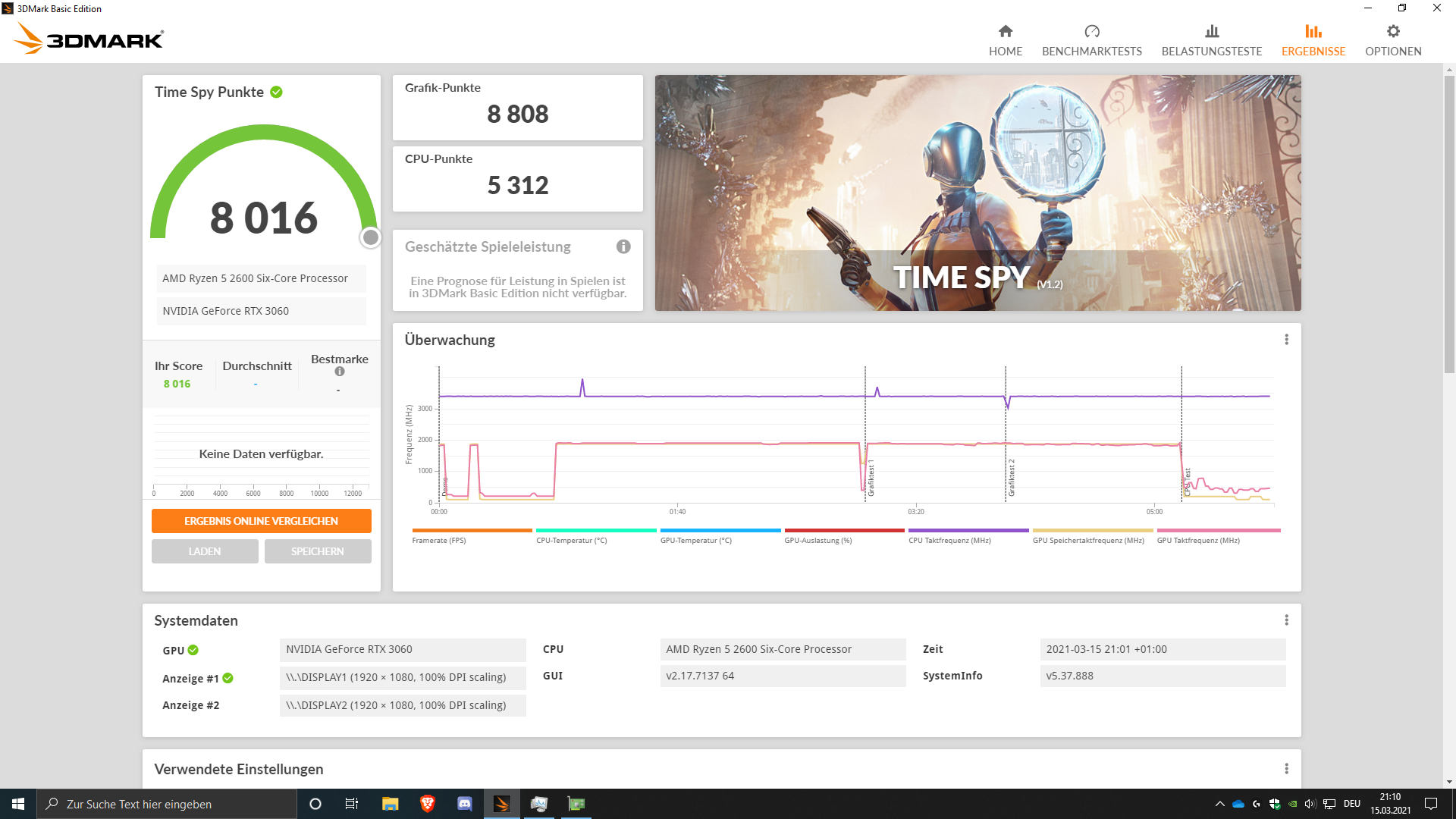1456x819 pixels.
Task: Open Discord from the taskbar
Action: point(464,803)
